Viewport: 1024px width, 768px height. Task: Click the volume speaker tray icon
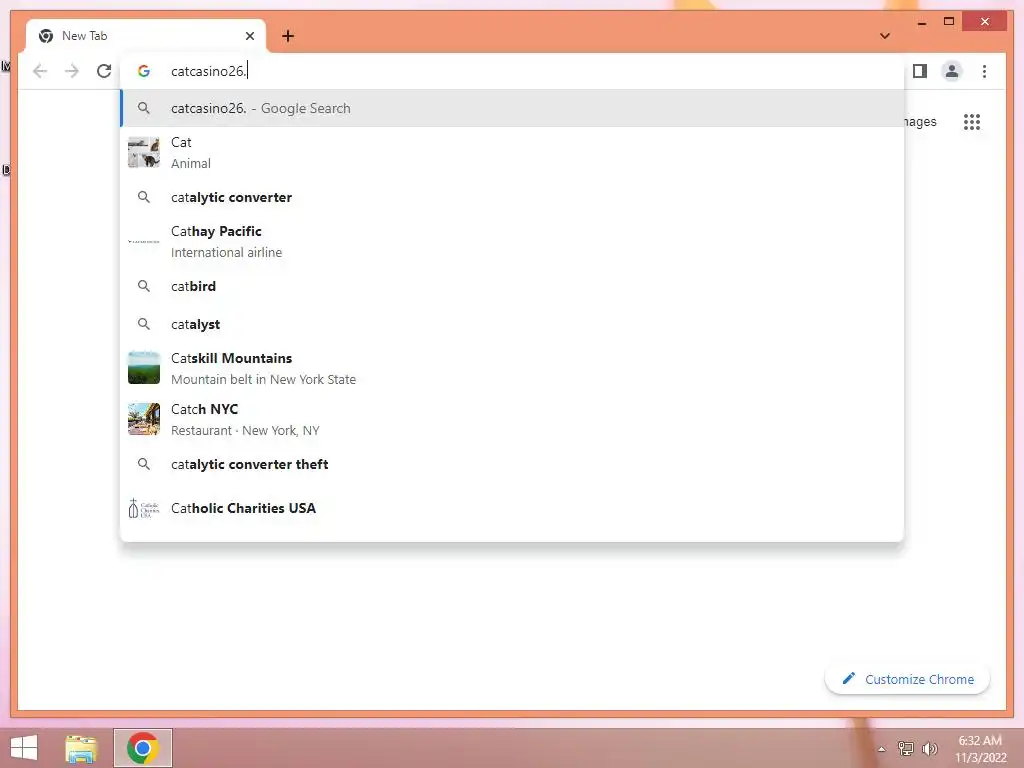(930, 748)
